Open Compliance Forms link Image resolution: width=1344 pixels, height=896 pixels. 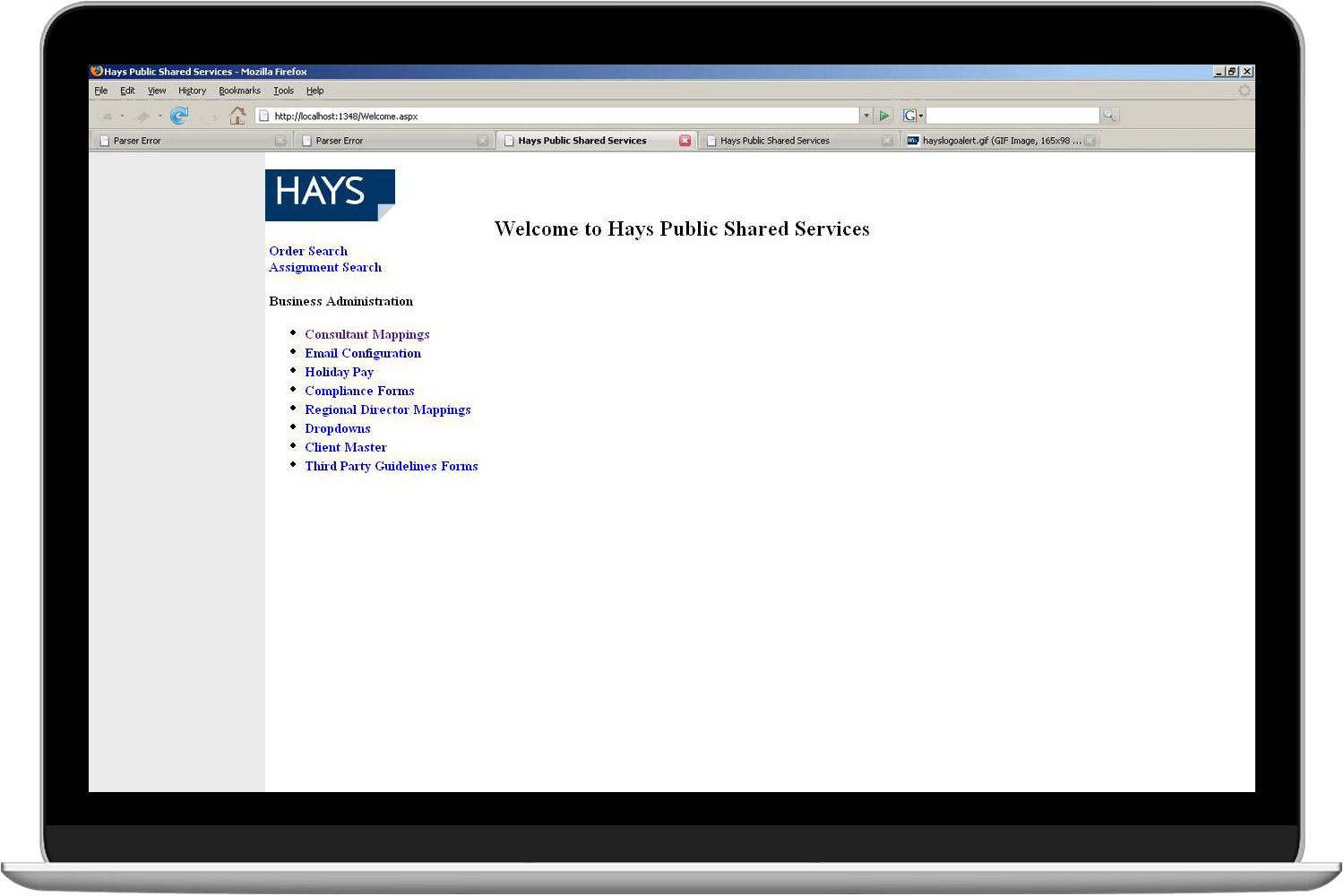pos(359,391)
